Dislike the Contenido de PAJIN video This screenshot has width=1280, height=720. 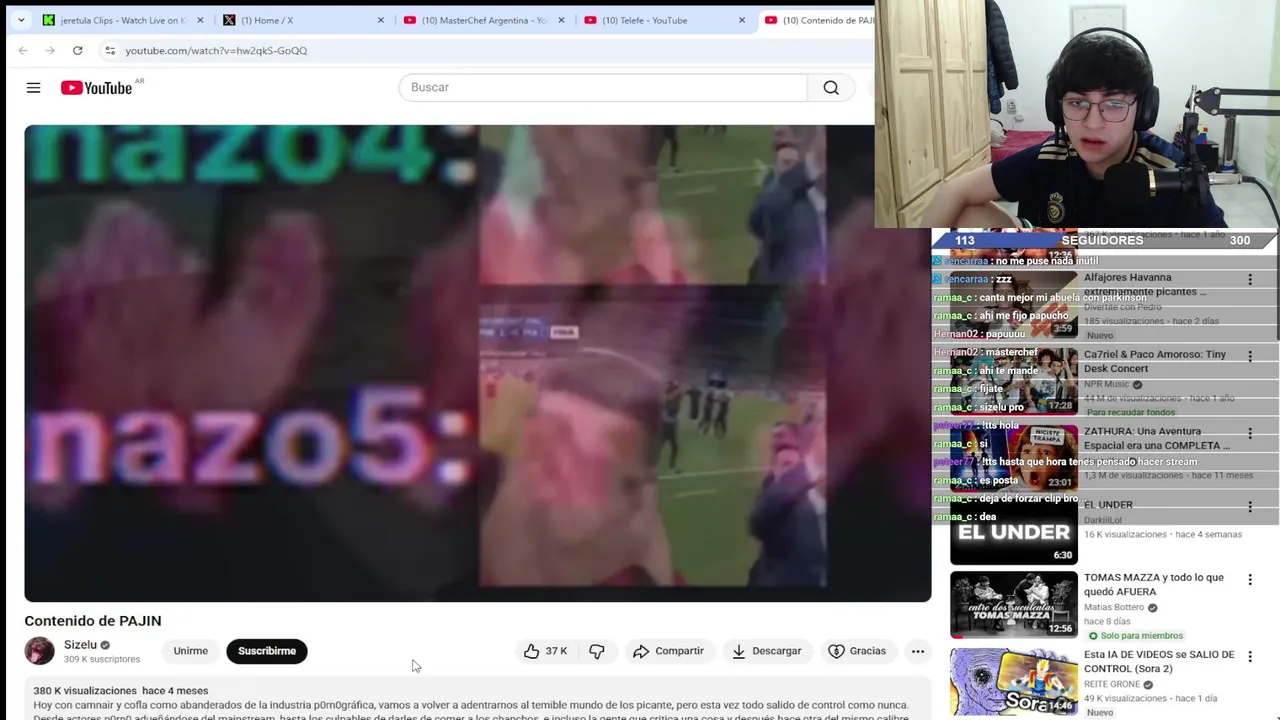pos(597,651)
